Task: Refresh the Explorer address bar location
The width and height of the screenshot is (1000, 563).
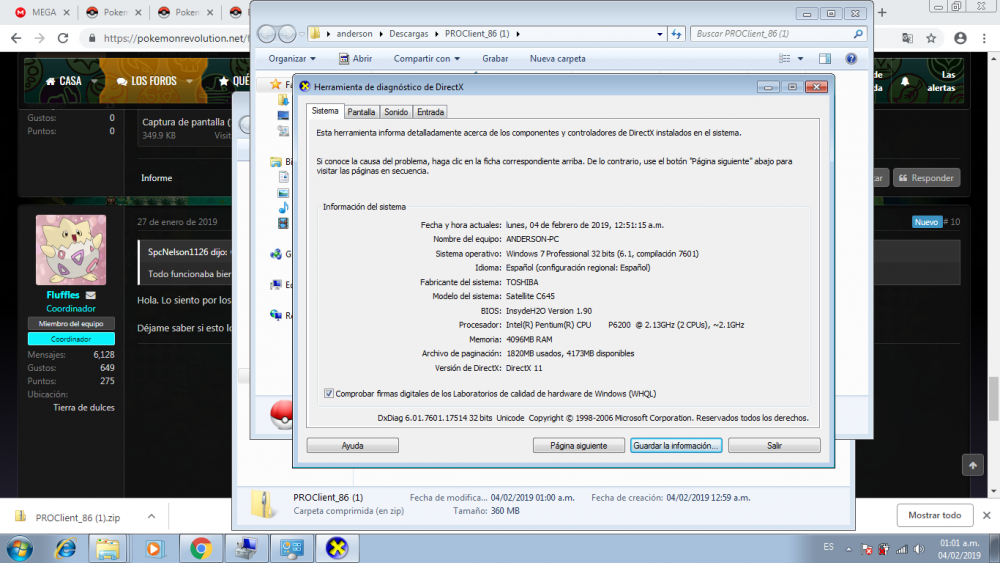Action: click(x=676, y=33)
